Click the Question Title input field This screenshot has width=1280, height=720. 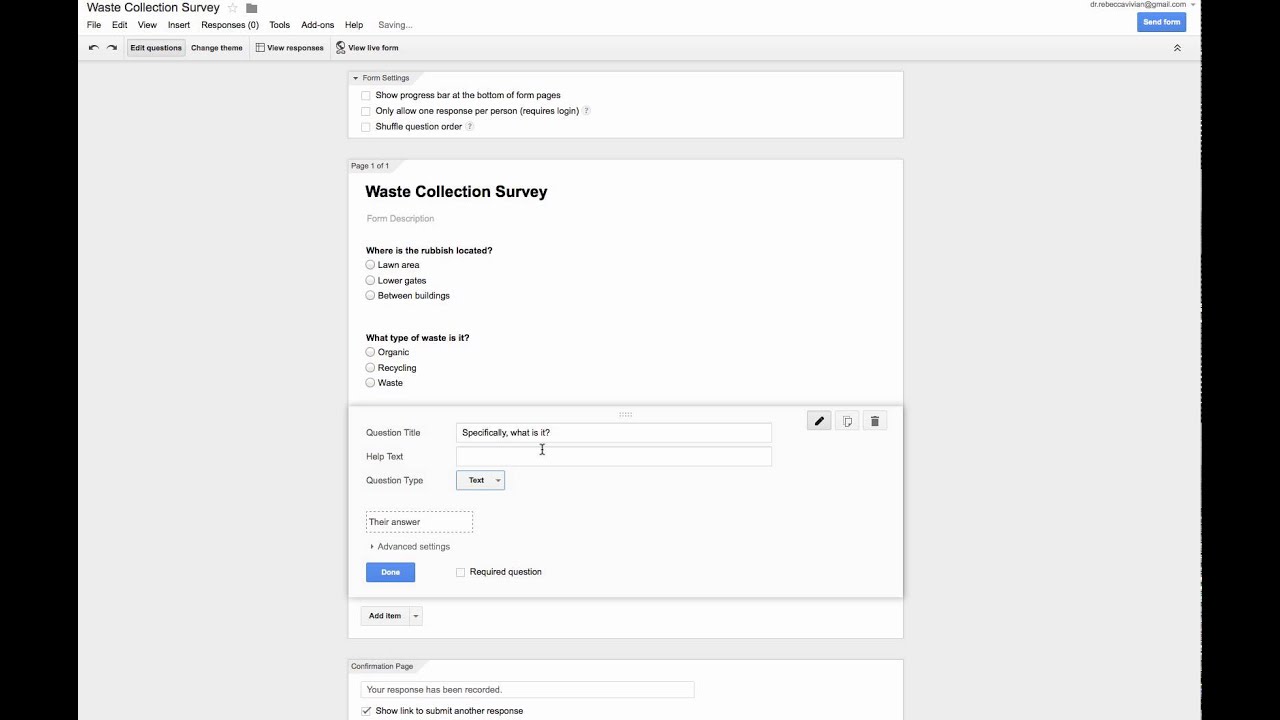coord(614,433)
